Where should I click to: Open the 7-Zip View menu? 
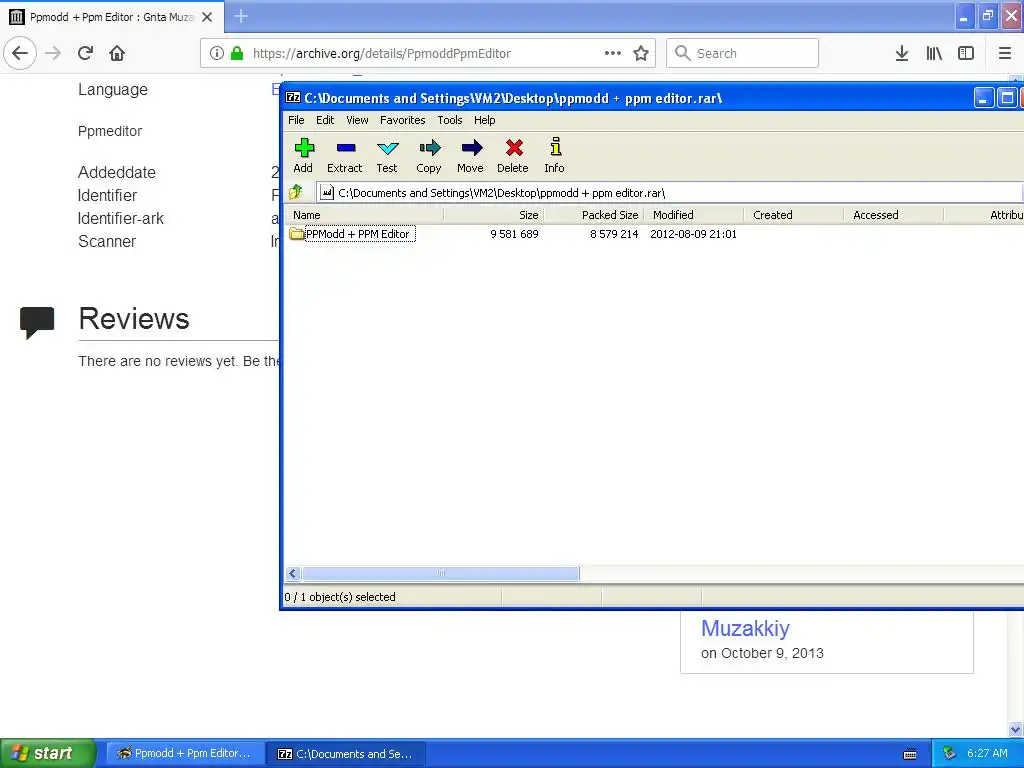[x=357, y=120]
